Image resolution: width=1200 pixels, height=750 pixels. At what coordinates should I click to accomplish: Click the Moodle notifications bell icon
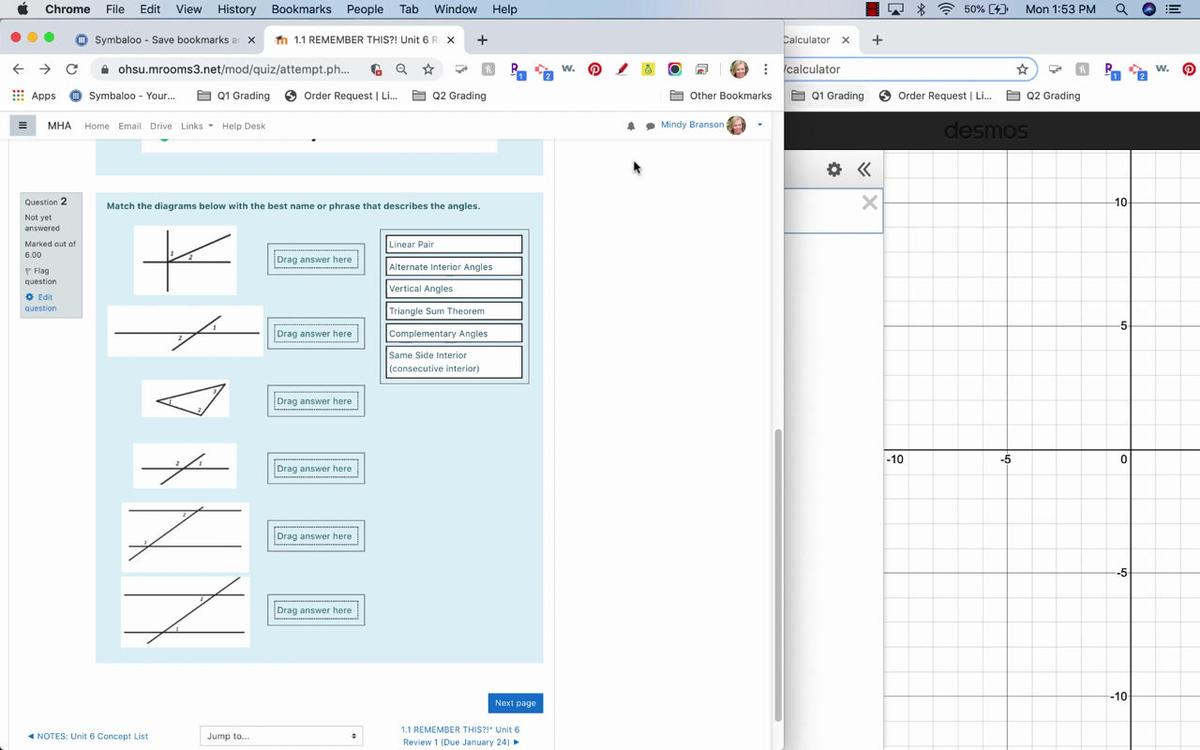pyautogui.click(x=631, y=126)
